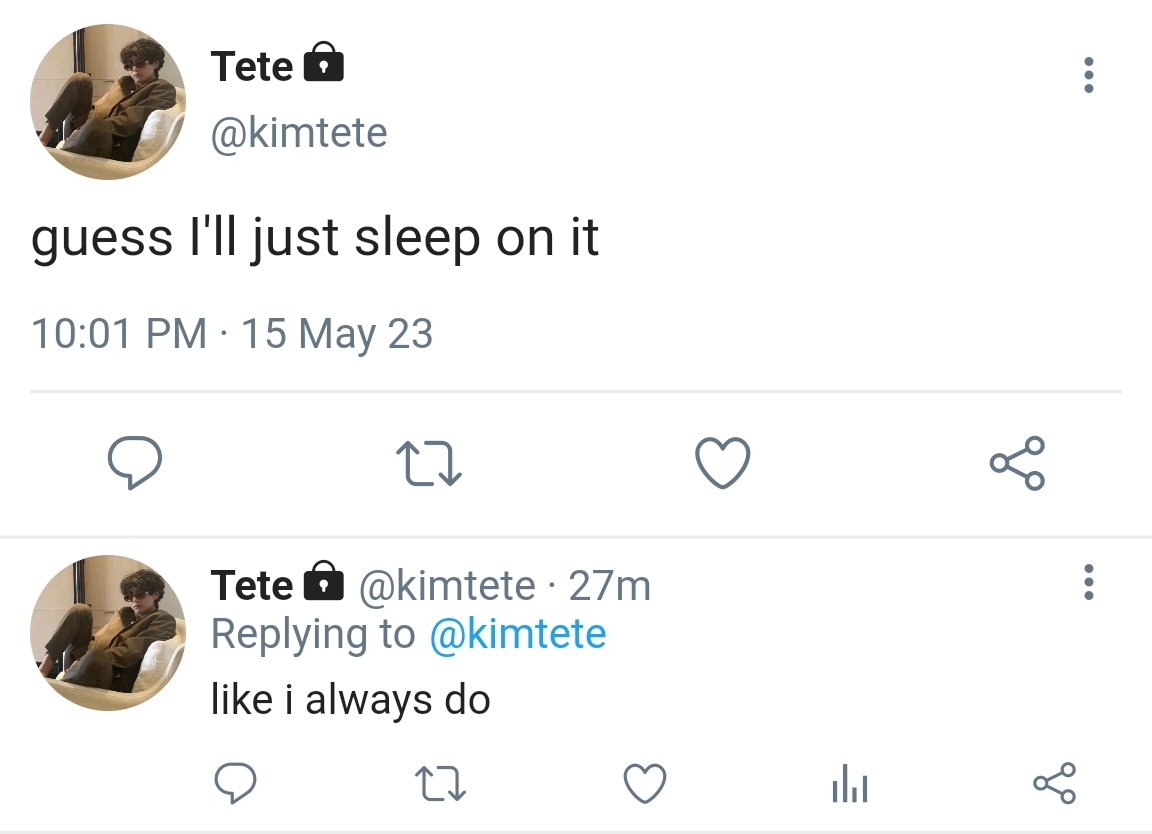Retweet the "like i always do" reply
The height and width of the screenshot is (834, 1152).
click(440, 783)
